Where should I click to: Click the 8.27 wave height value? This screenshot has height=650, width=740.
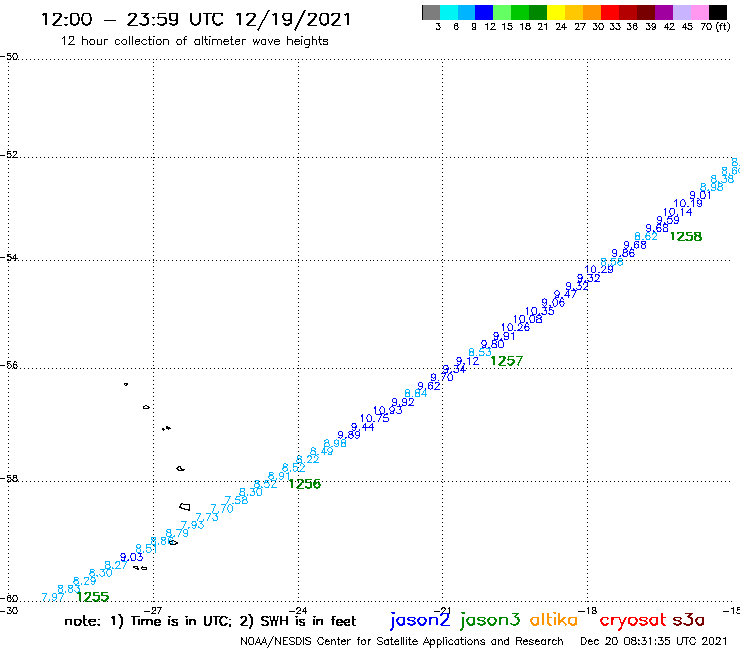point(116,565)
